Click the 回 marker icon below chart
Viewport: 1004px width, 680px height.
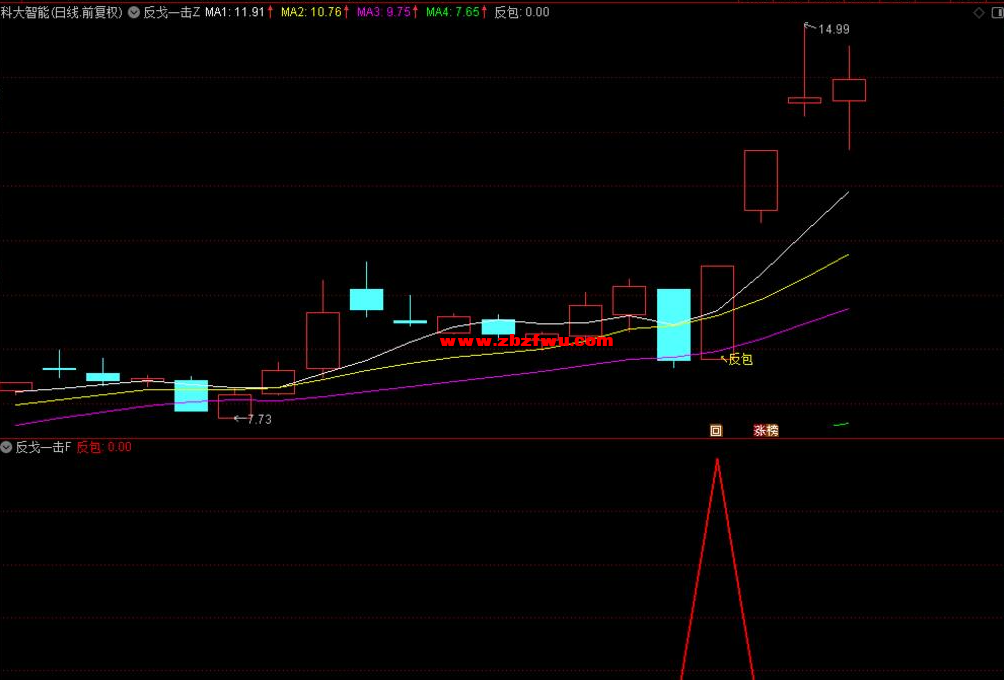pos(716,431)
